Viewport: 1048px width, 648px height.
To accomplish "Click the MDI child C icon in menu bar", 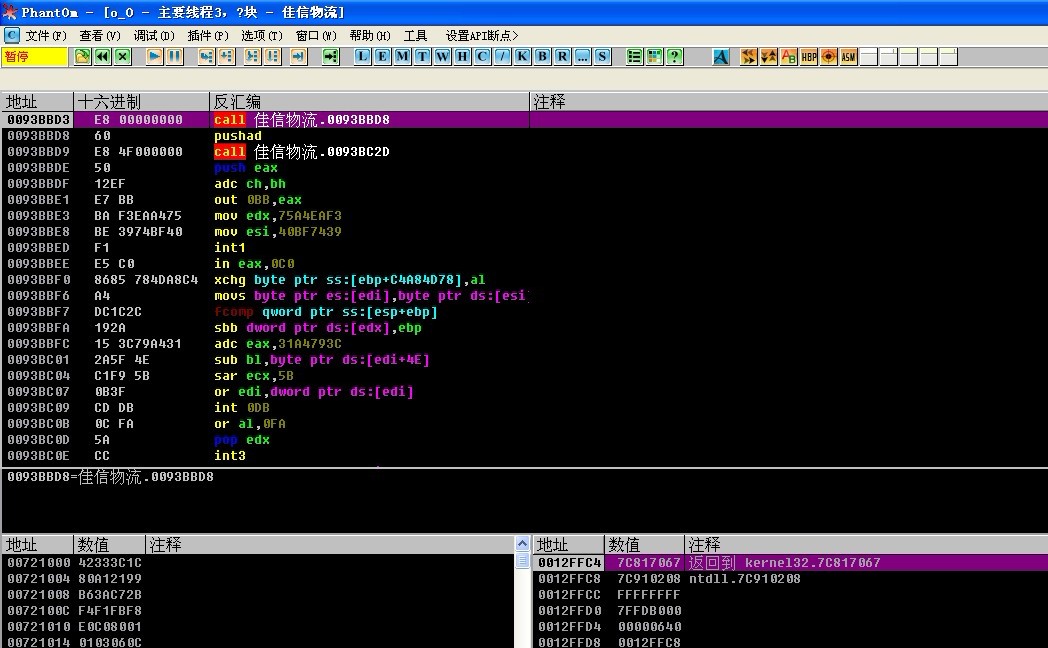I will click(11, 35).
